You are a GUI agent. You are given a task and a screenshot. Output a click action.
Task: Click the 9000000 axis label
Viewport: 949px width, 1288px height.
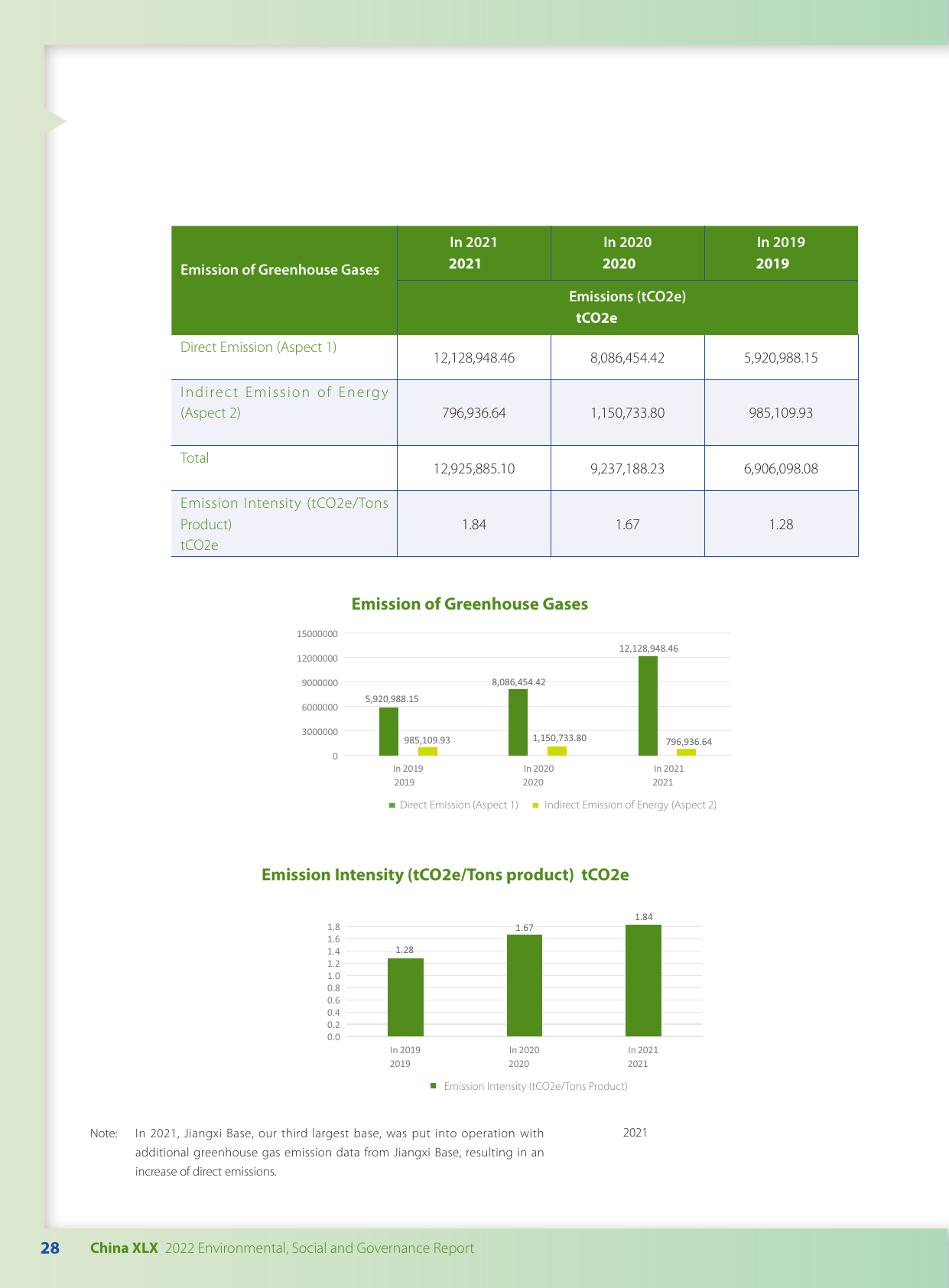pyautogui.click(x=320, y=683)
